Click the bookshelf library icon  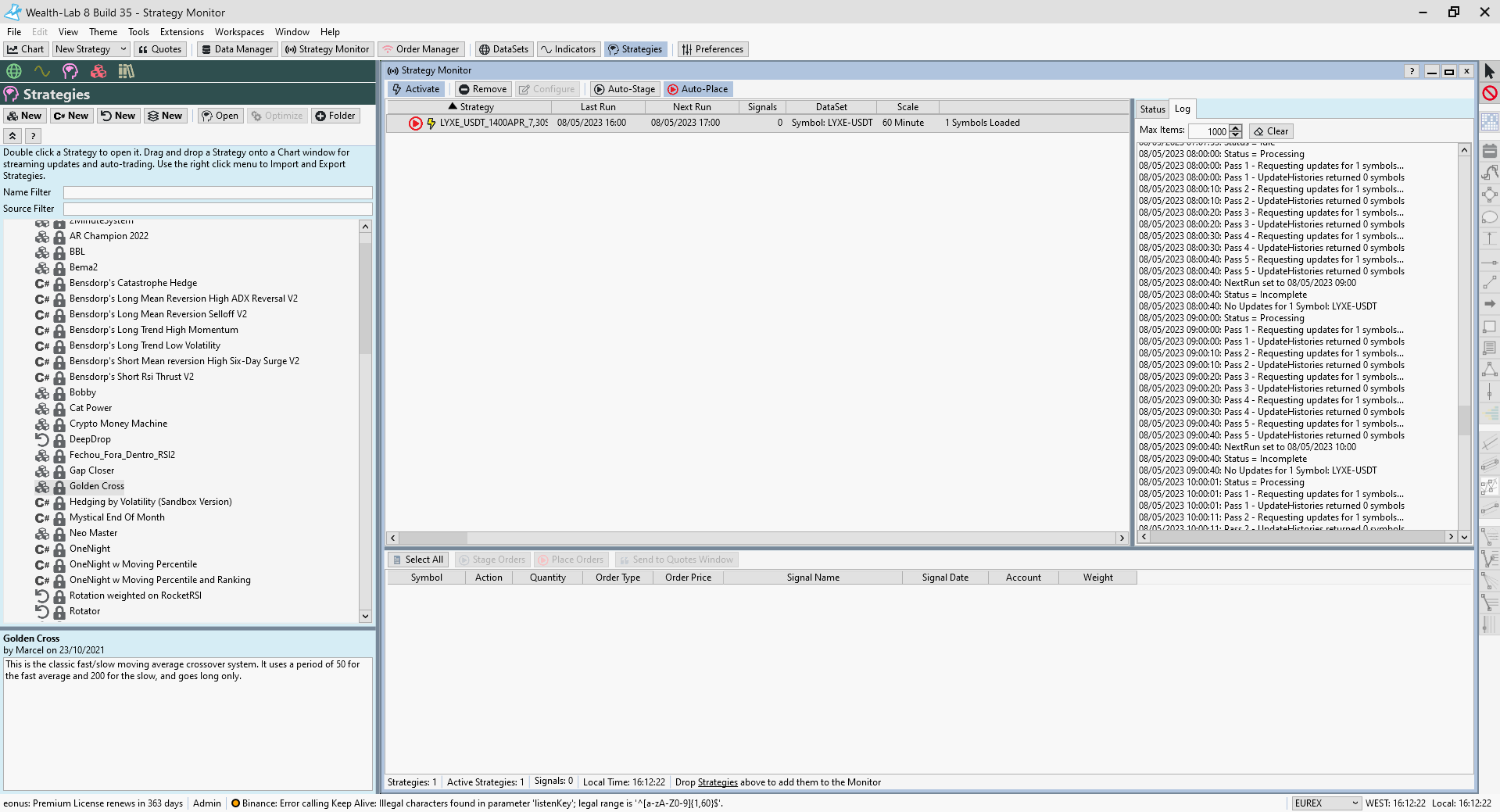126,71
